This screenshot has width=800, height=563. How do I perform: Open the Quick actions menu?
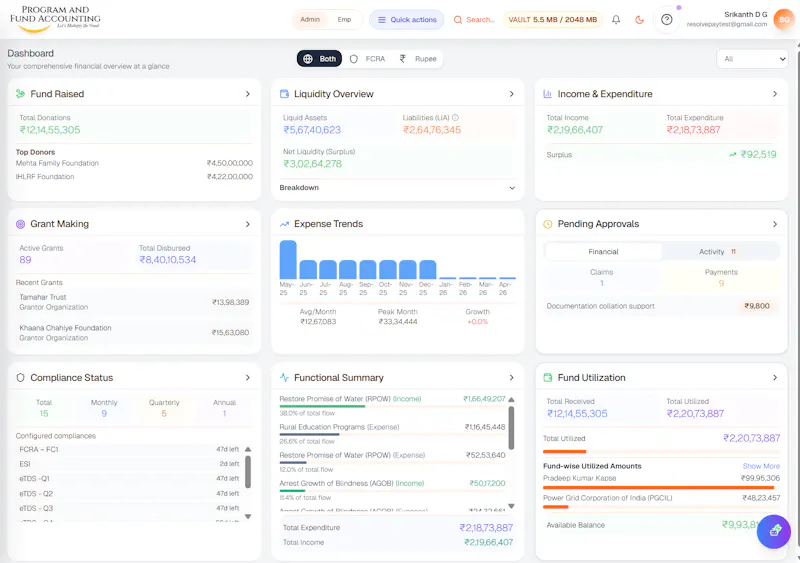click(407, 19)
